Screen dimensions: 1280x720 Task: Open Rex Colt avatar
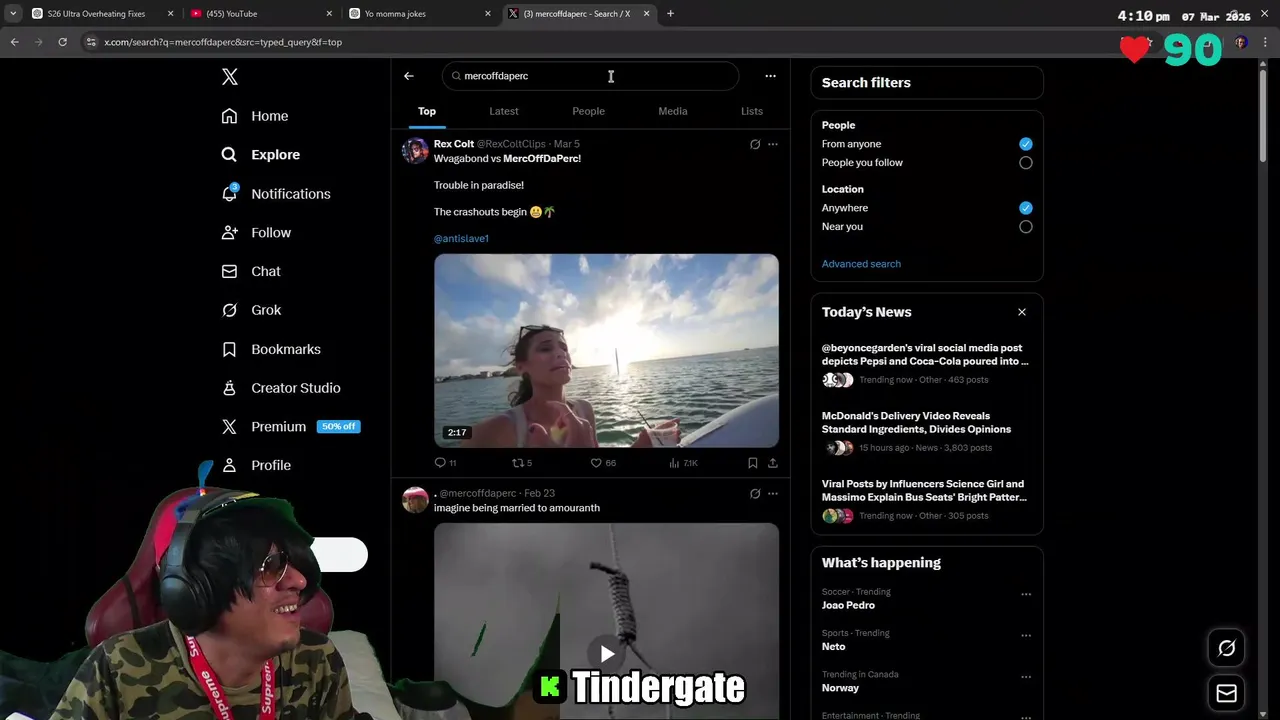pyautogui.click(x=415, y=150)
